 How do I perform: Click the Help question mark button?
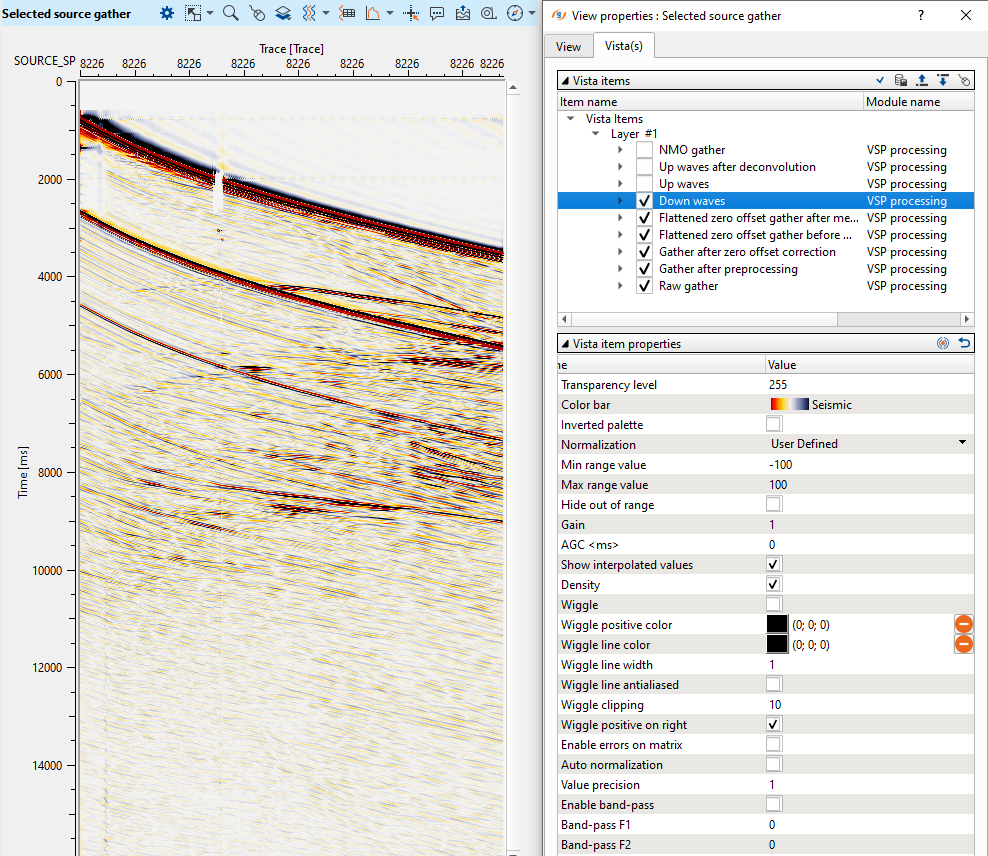920,15
